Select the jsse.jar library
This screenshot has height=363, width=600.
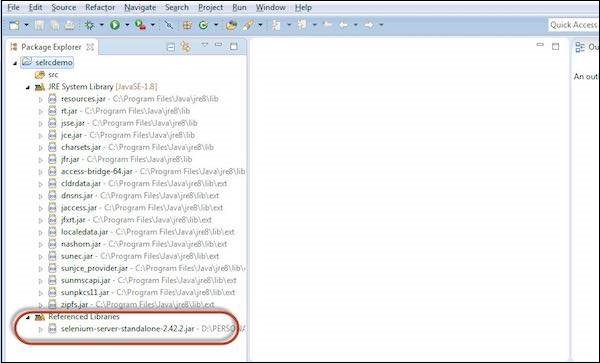(73, 123)
